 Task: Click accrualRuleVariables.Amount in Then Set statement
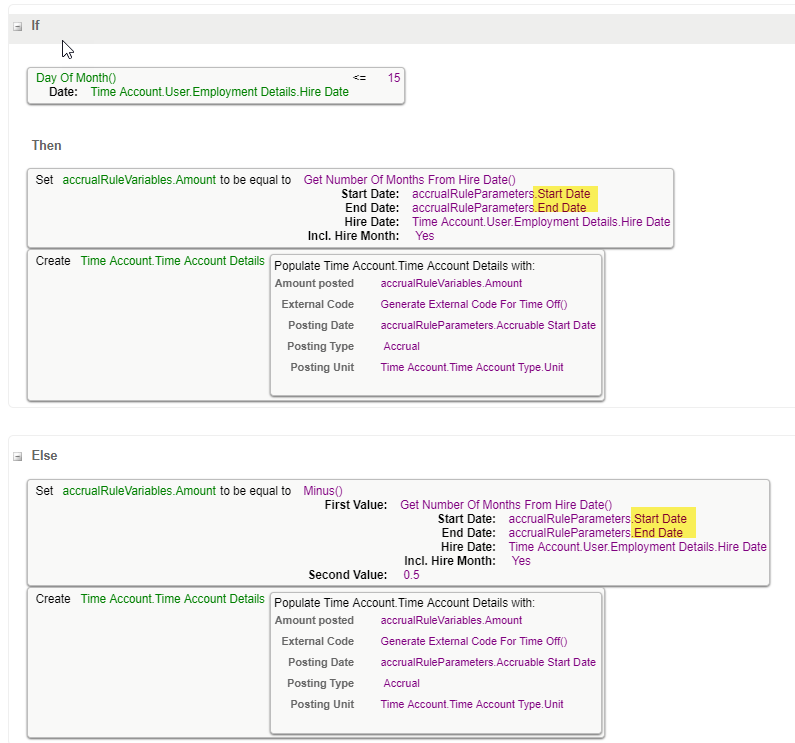pyautogui.click(x=139, y=180)
